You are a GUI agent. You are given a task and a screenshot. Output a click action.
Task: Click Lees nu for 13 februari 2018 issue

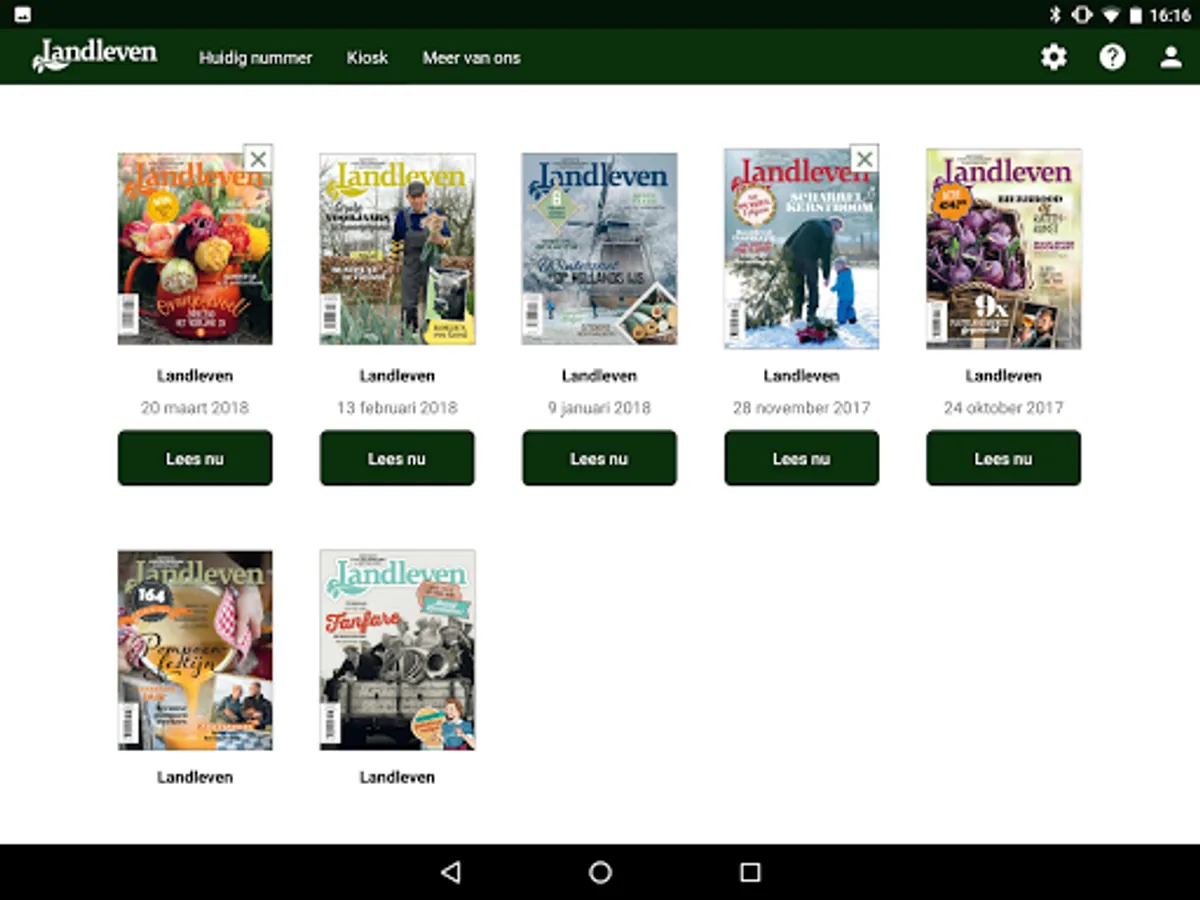tap(397, 458)
